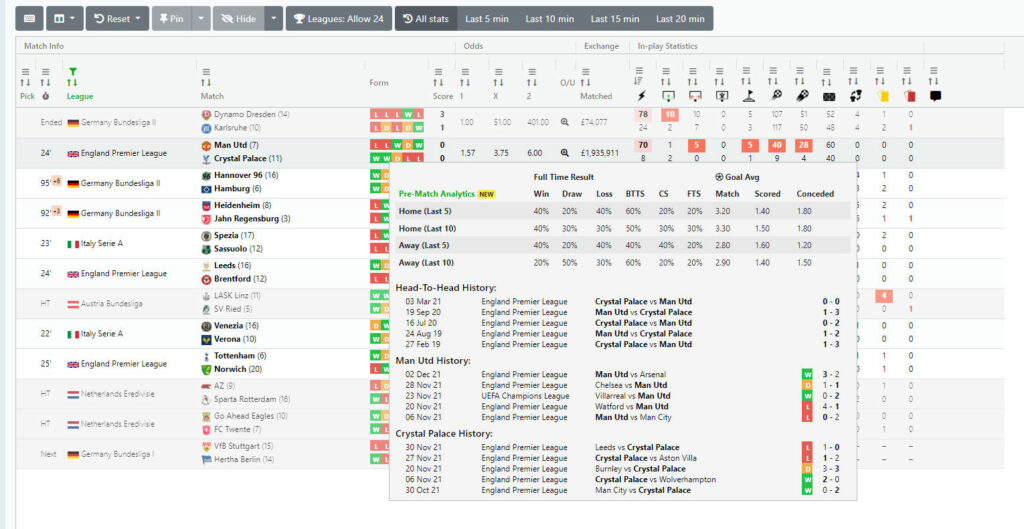The image size is (1024, 529).
Task: Click the yellow card column icon
Action: [884, 96]
